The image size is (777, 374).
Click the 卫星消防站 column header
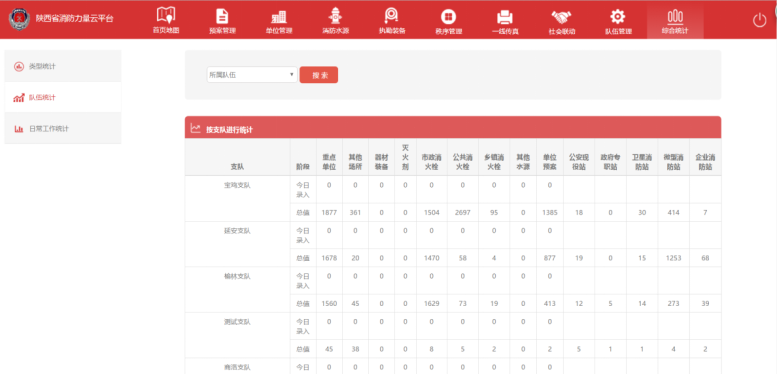point(642,162)
